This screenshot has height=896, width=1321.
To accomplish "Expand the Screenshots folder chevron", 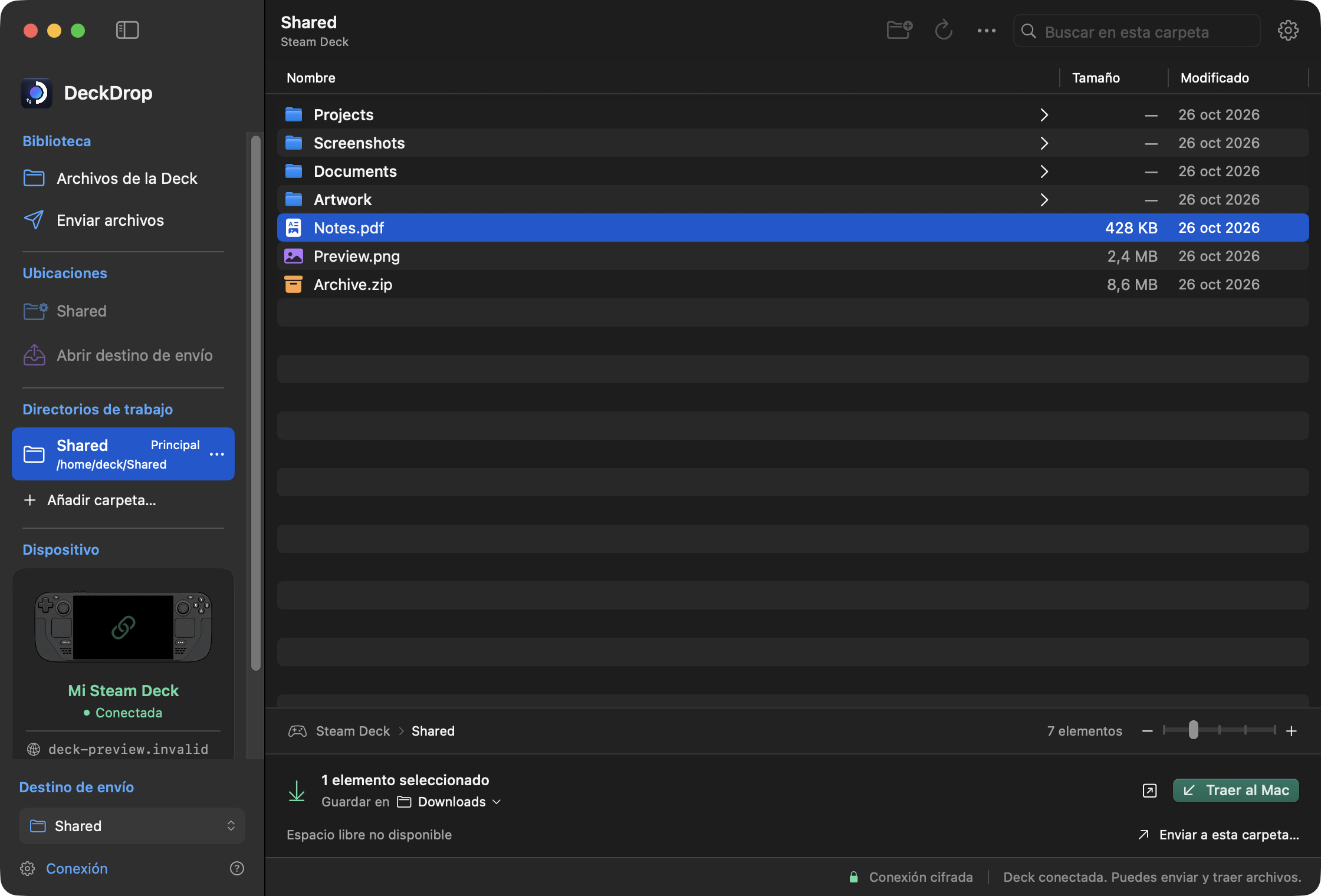I will [1044, 143].
